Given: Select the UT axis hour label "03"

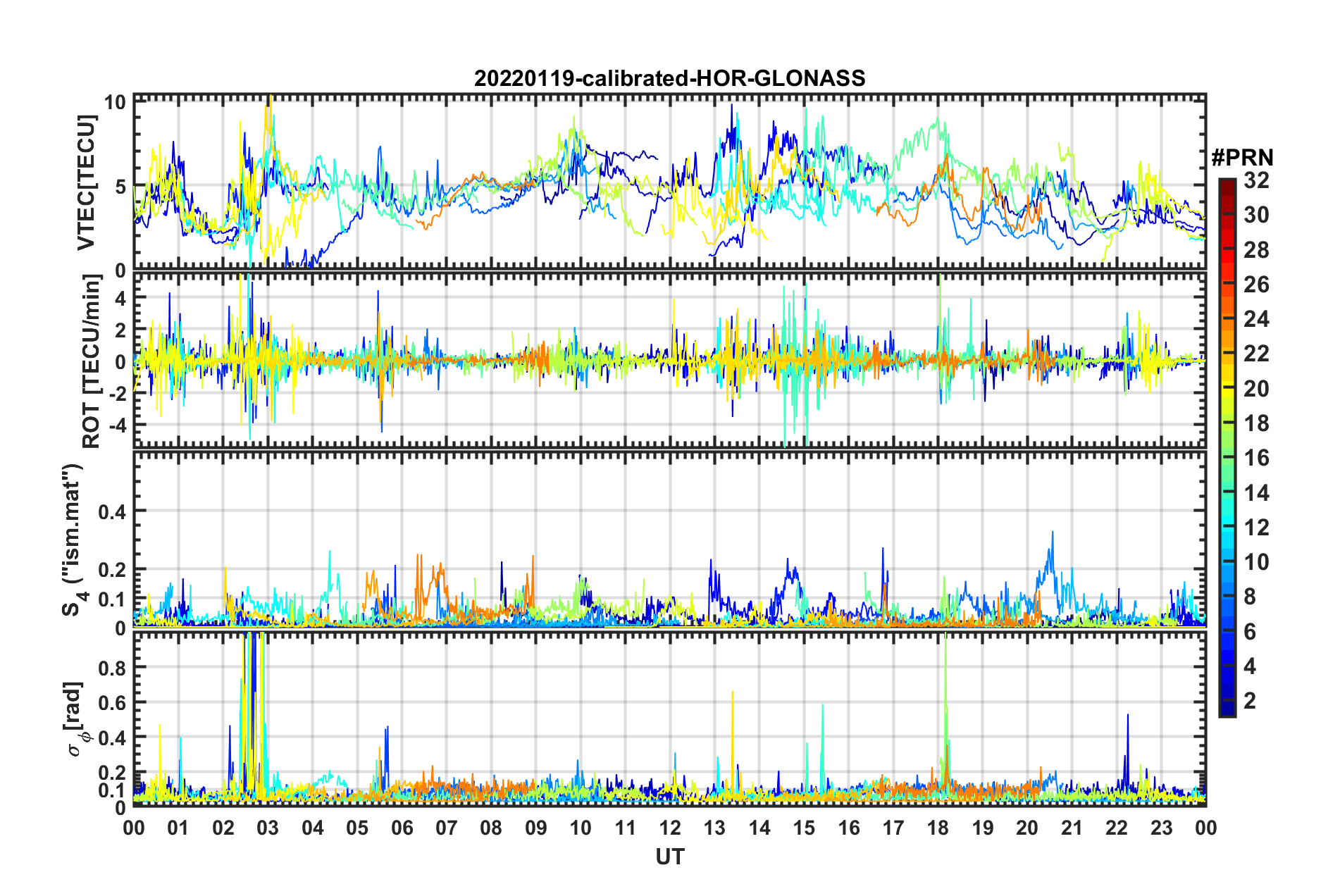Looking at the screenshot, I should 268,828.
